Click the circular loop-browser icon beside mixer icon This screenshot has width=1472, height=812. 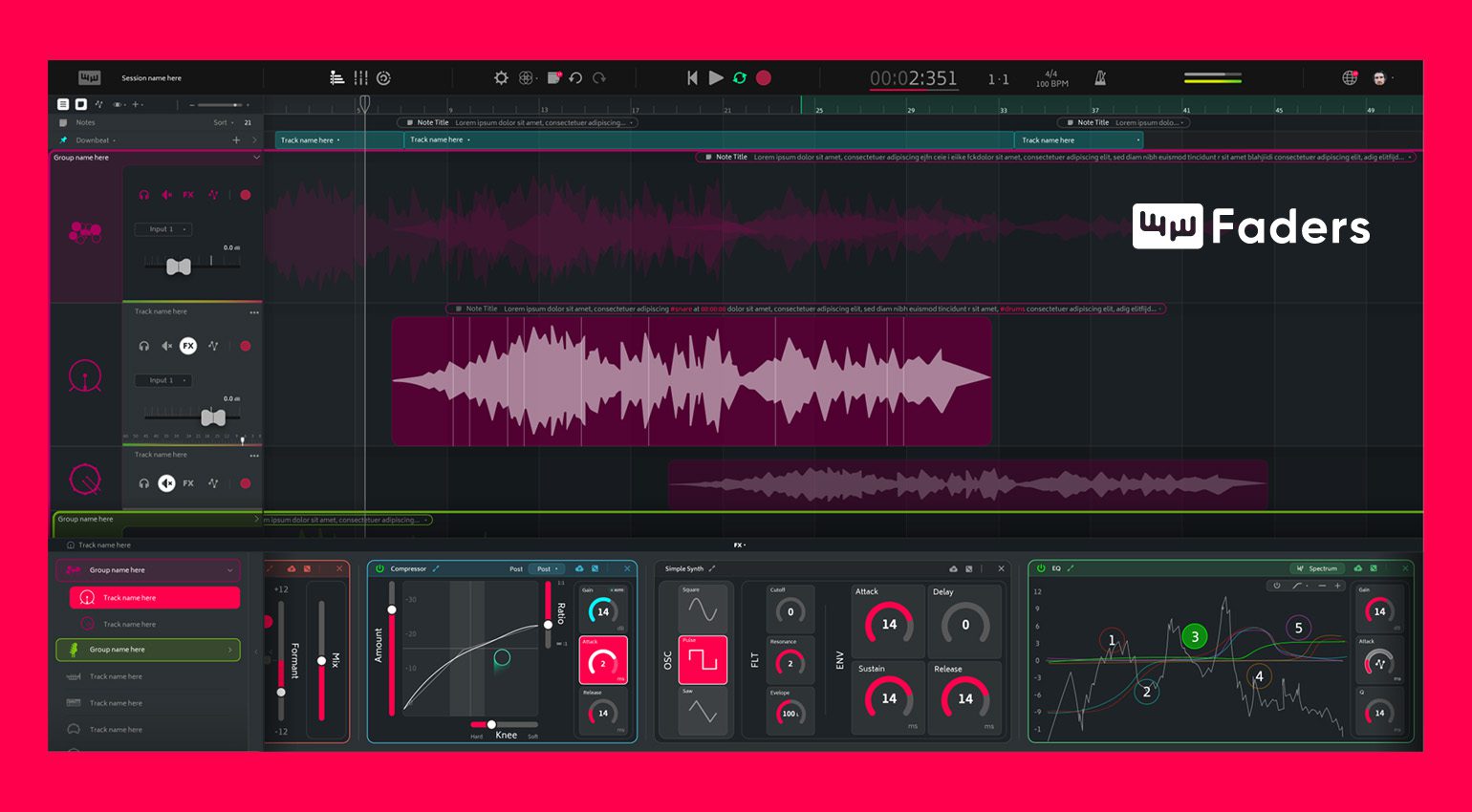coord(383,78)
